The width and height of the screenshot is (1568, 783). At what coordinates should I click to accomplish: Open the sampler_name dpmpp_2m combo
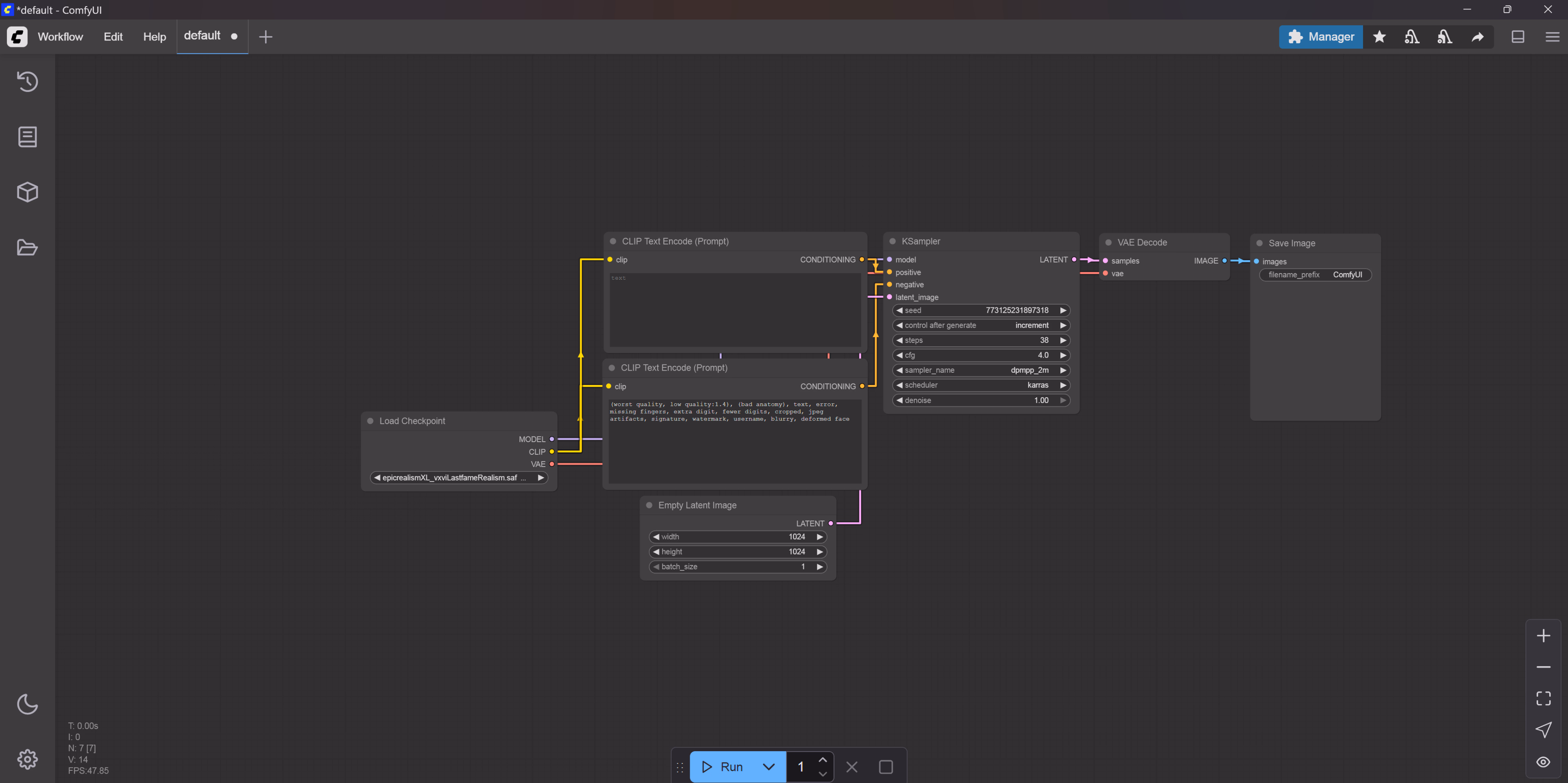tap(980, 371)
